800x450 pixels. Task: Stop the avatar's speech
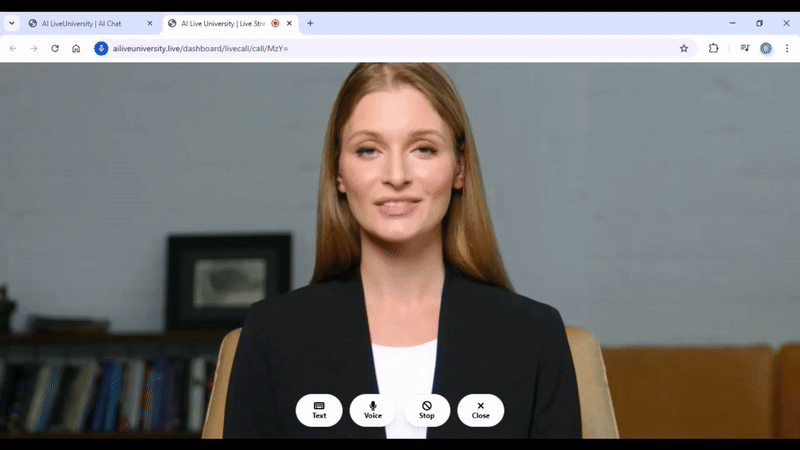click(x=427, y=410)
